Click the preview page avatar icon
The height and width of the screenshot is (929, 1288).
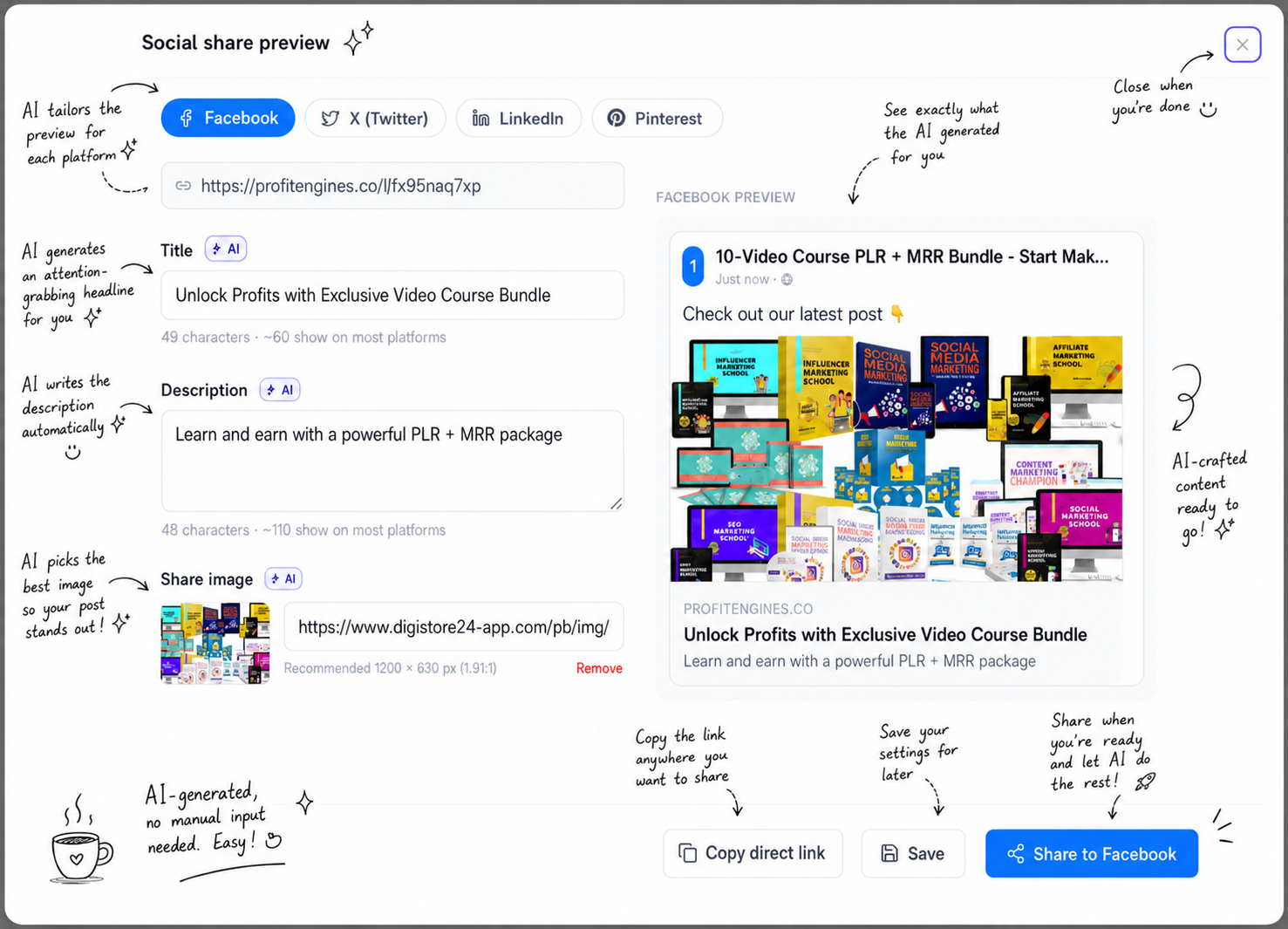pyautogui.click(x=693, y=266)
